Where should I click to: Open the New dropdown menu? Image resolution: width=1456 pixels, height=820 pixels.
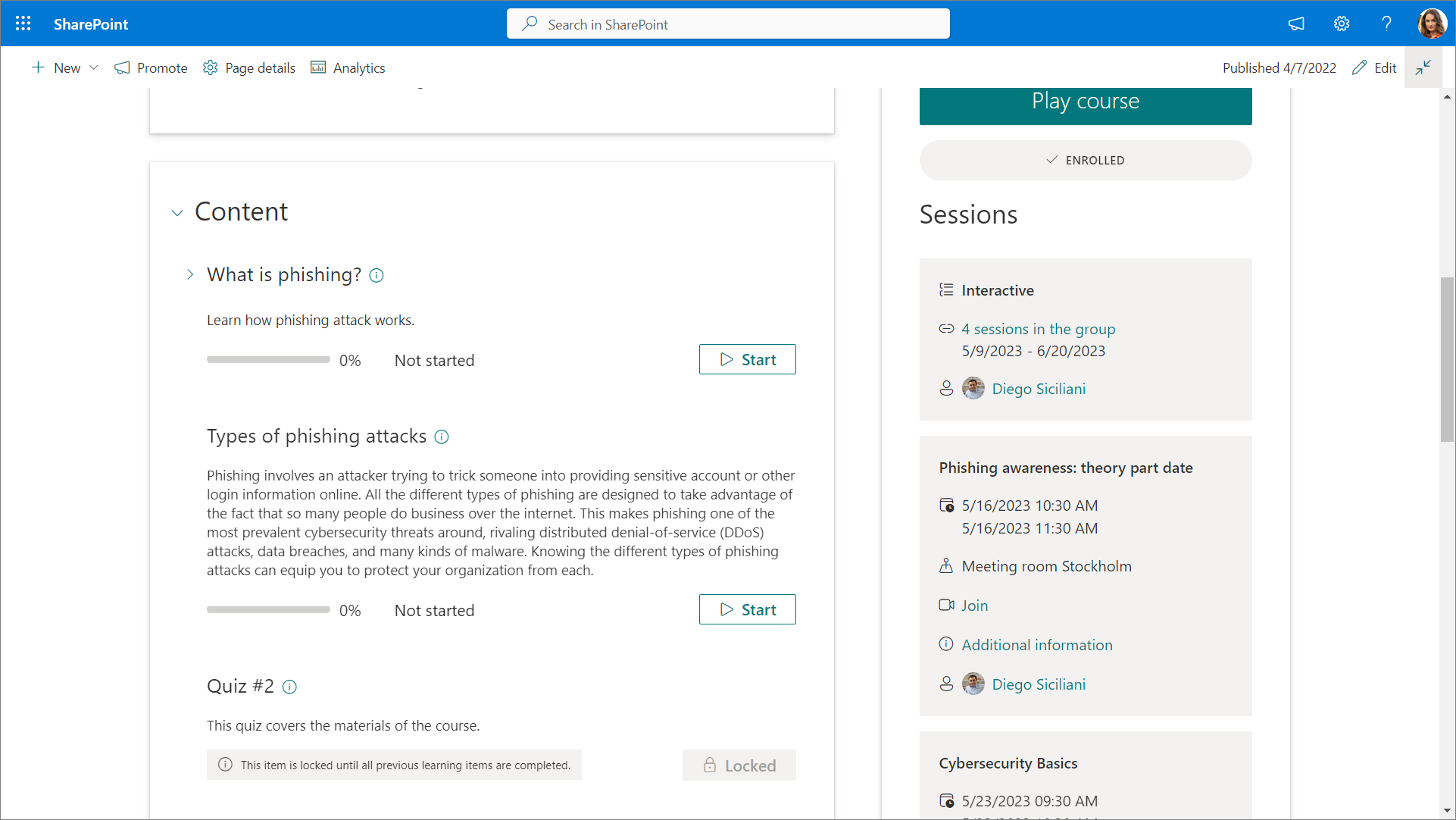(x=65, y=67)
